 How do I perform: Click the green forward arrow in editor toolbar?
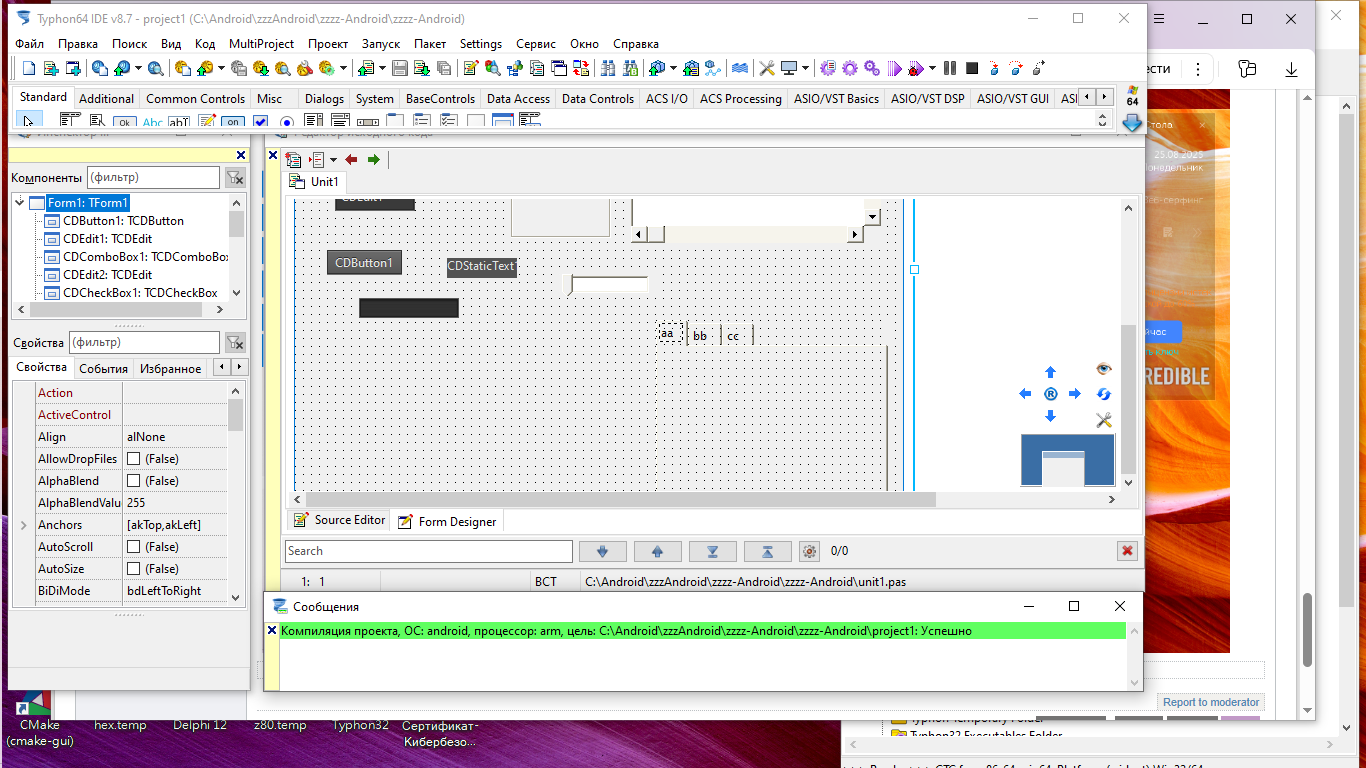click(x=374, y=160)
